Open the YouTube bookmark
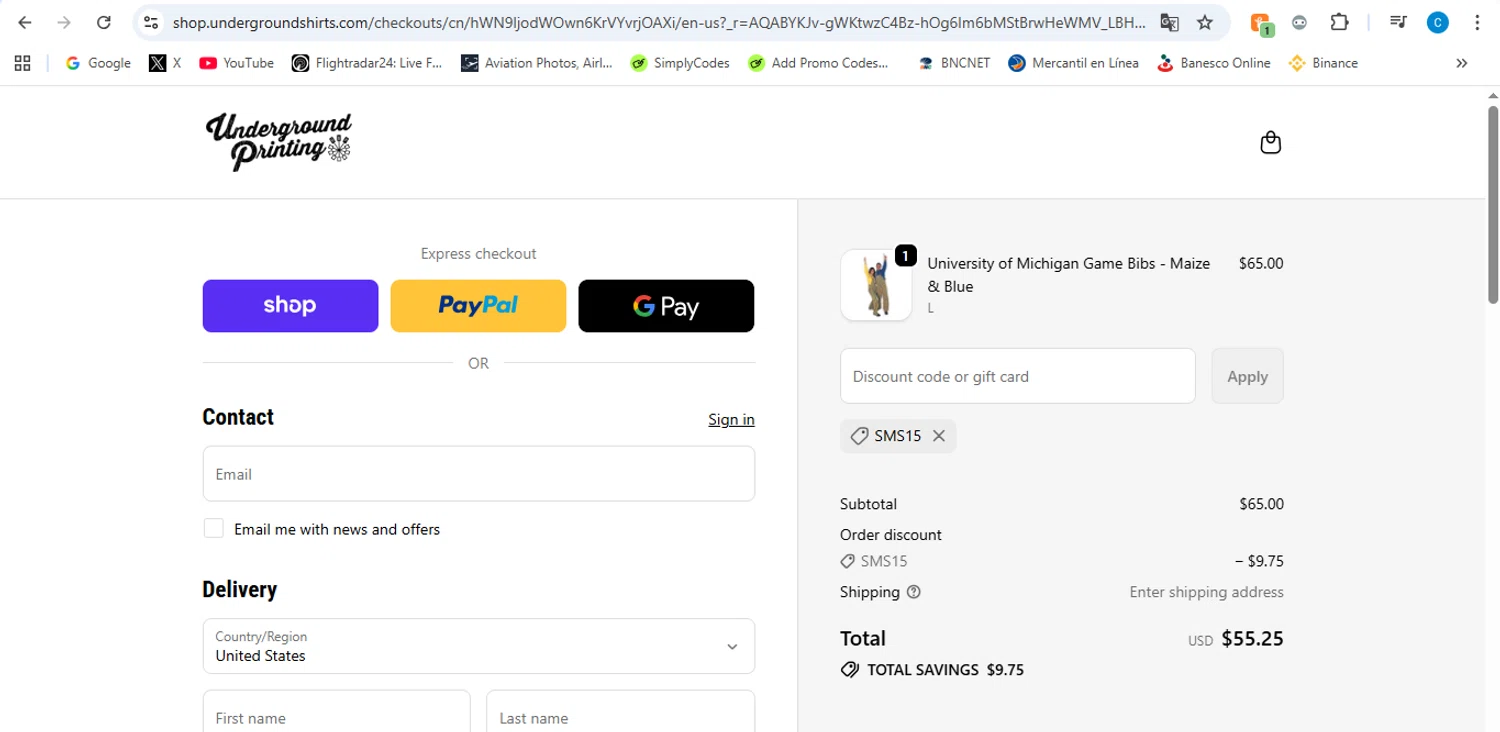 tap(236, 63)
